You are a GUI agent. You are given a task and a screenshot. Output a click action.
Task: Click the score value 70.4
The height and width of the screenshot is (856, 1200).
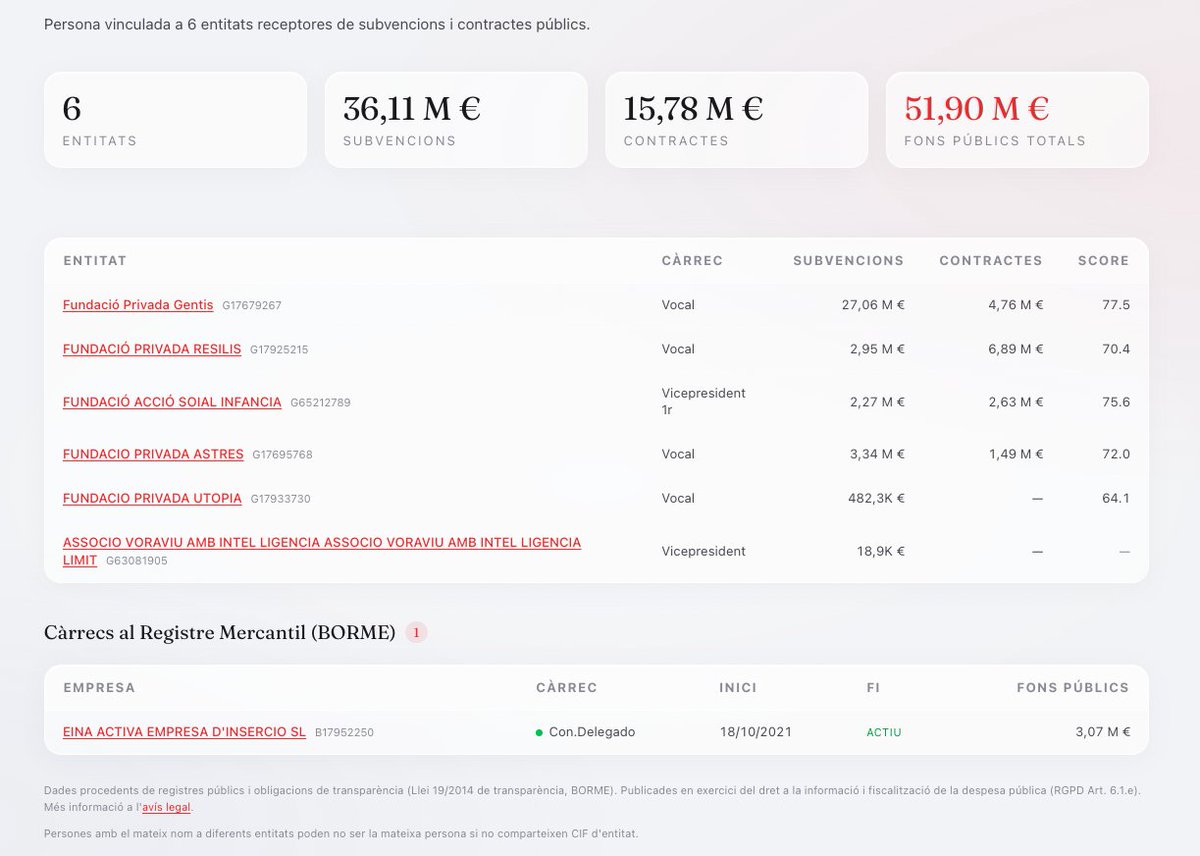(1116, 349)
